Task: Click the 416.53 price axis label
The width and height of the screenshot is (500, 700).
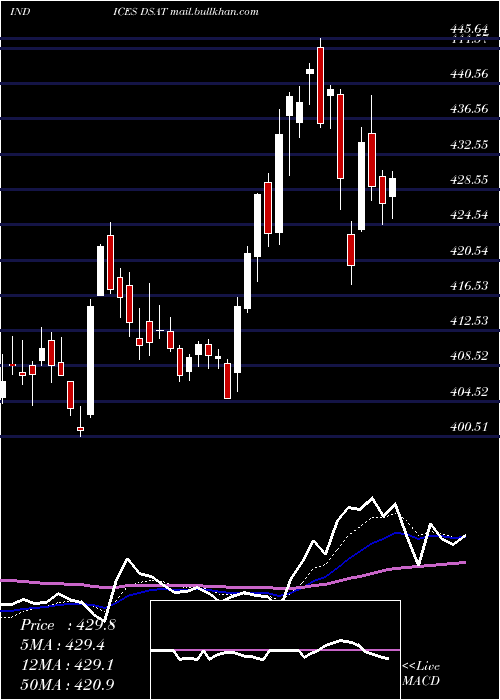Action: (469, 285)
